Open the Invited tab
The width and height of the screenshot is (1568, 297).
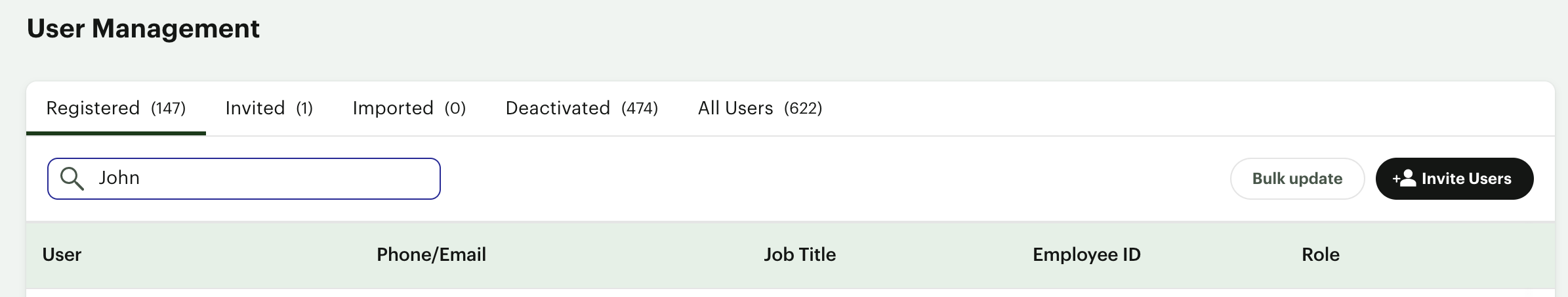269,108
